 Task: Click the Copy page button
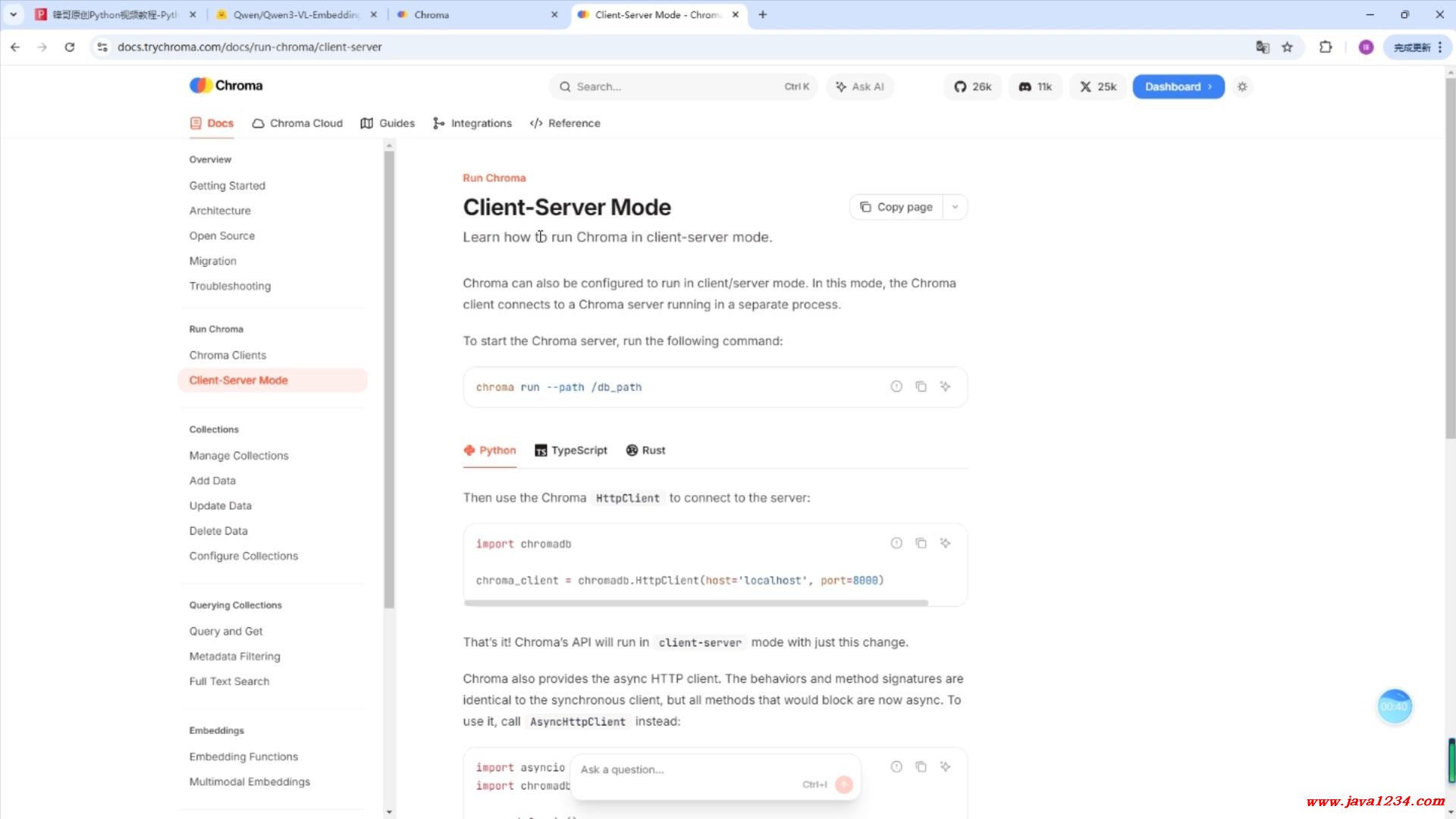pos(896,207)
